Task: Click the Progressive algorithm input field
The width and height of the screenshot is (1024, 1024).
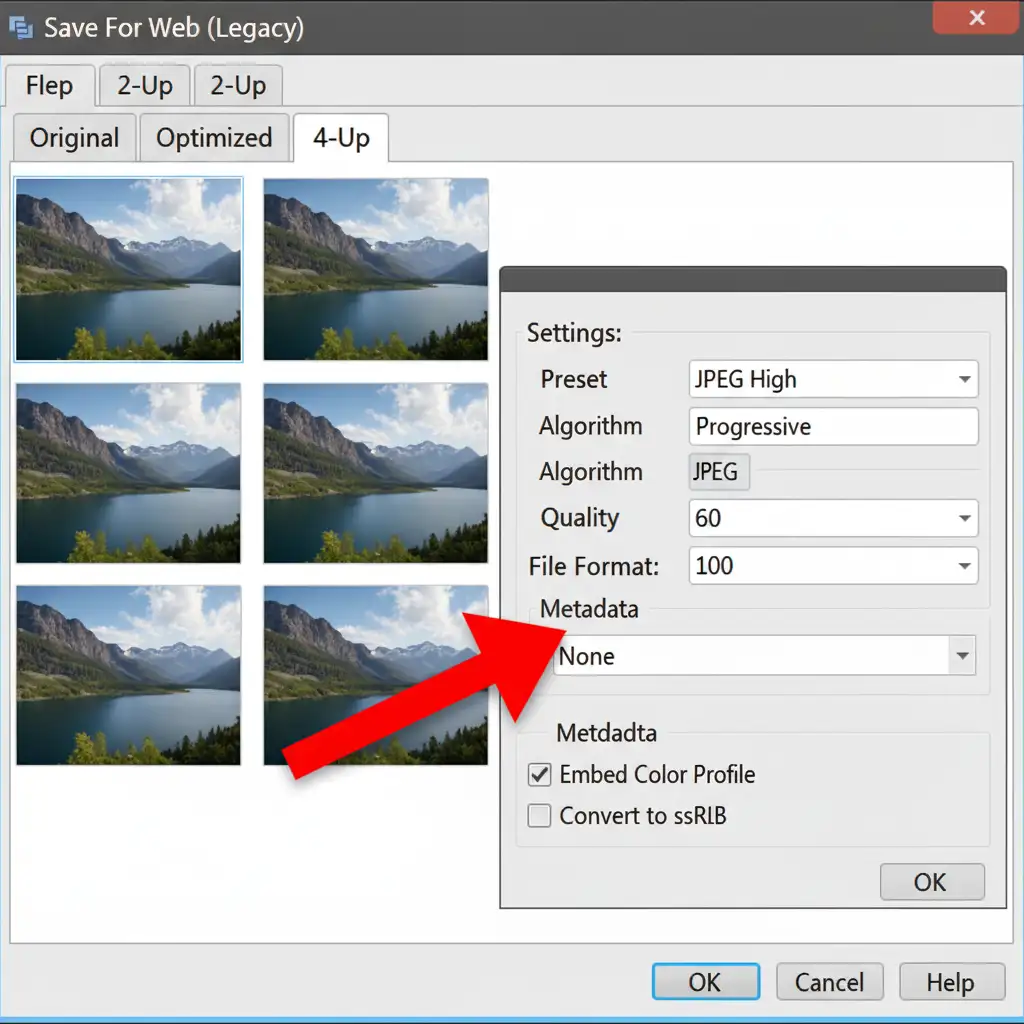Action: (833, 427)
